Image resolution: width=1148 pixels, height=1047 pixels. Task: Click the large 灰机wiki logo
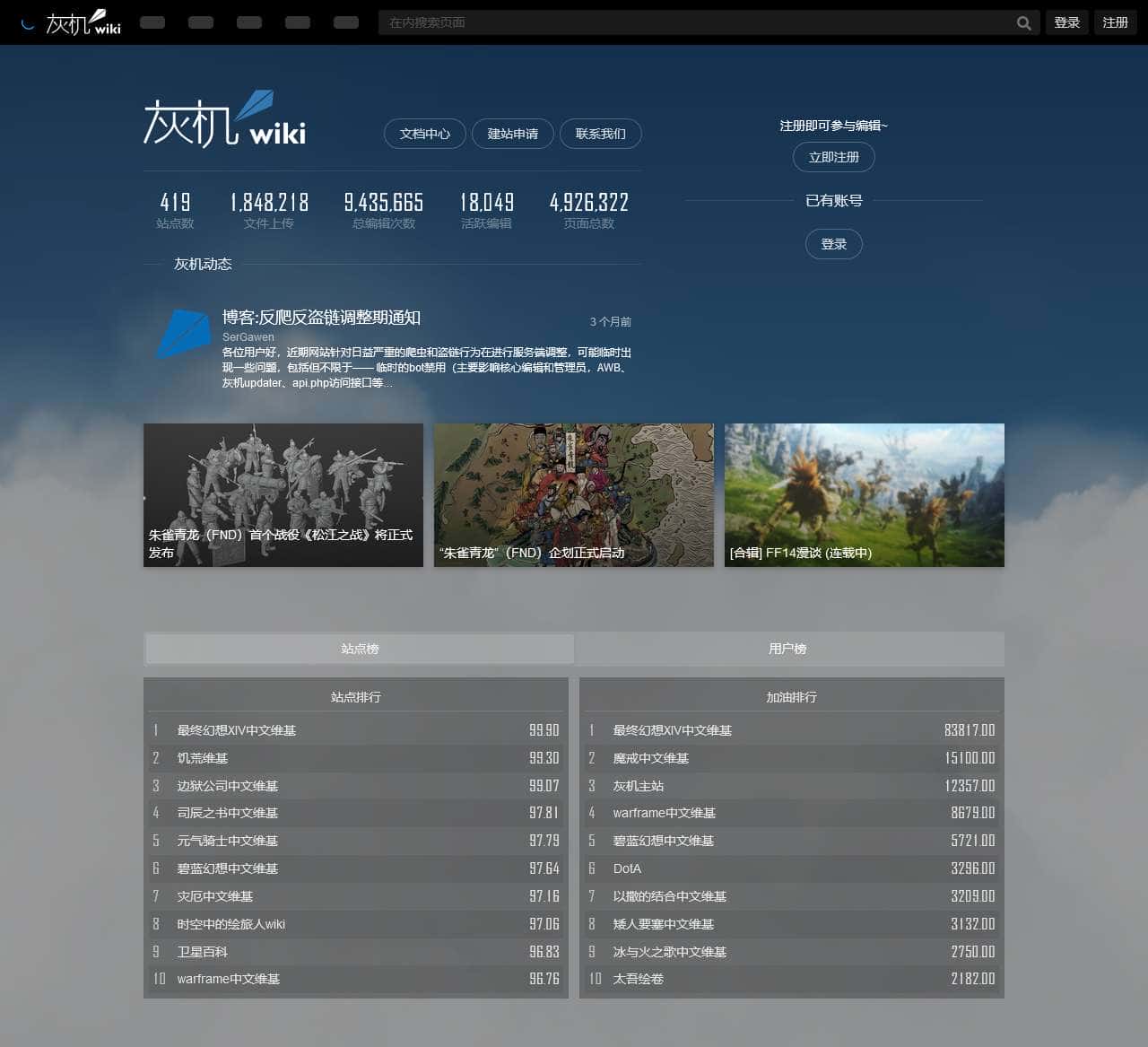224,118
